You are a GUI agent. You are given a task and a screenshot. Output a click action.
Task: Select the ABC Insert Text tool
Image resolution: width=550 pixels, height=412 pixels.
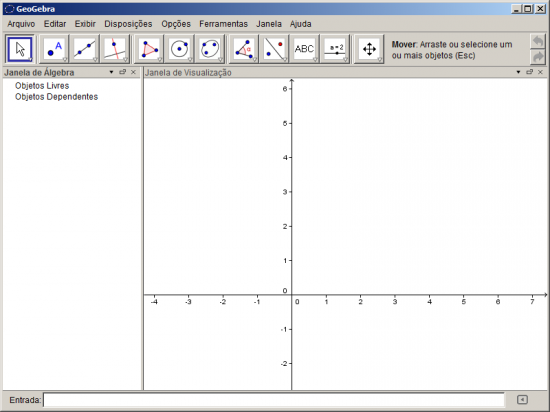(304, 49)
